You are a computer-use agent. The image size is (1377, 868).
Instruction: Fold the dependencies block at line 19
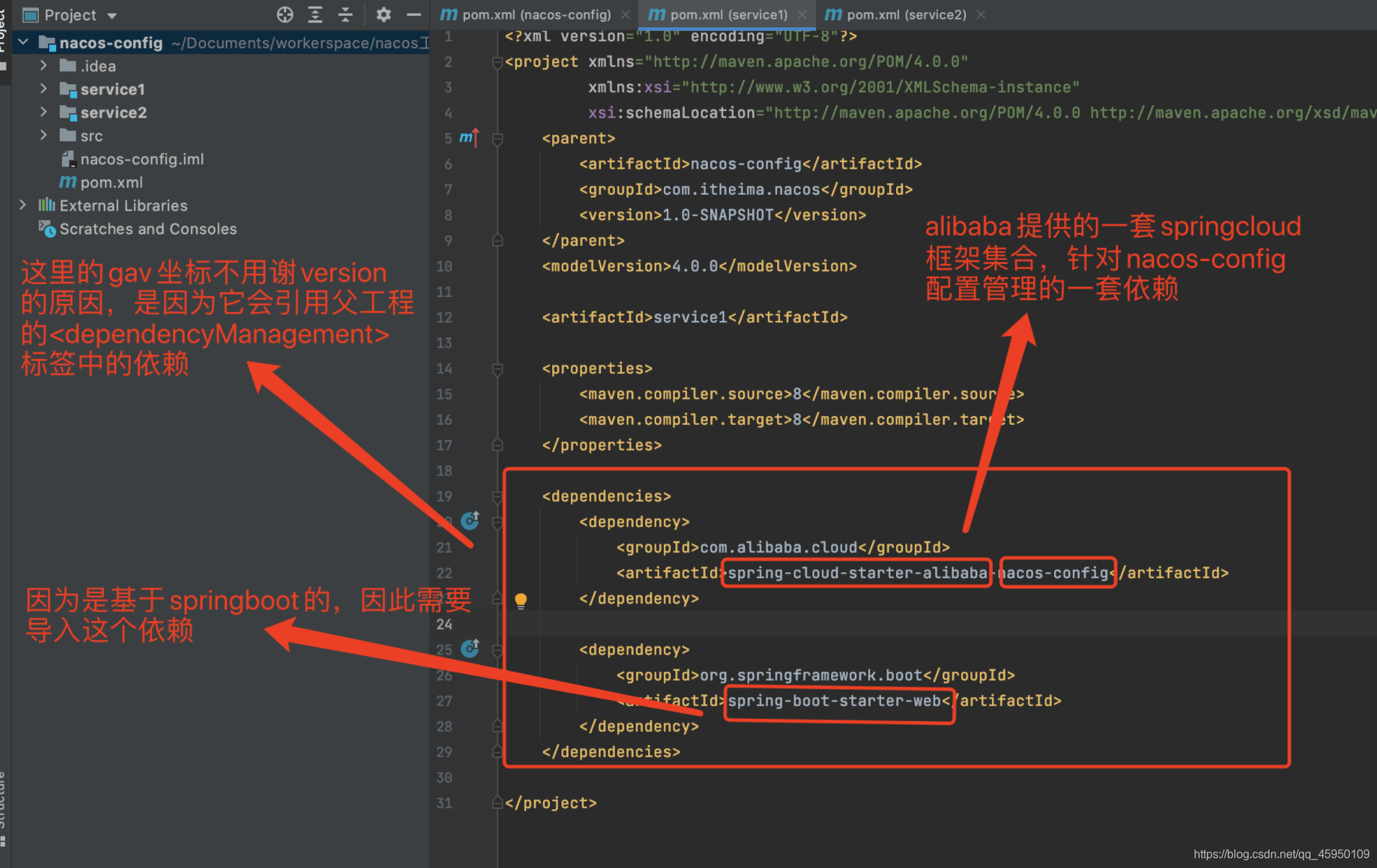497,497
